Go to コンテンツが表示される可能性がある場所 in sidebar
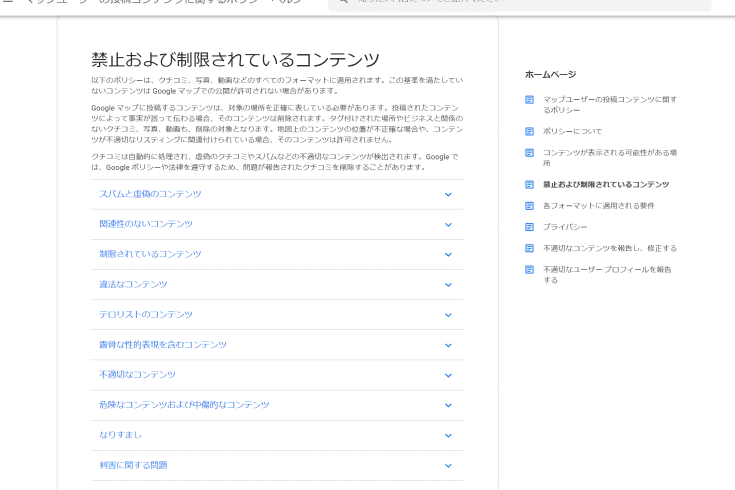 coord(610,158)
